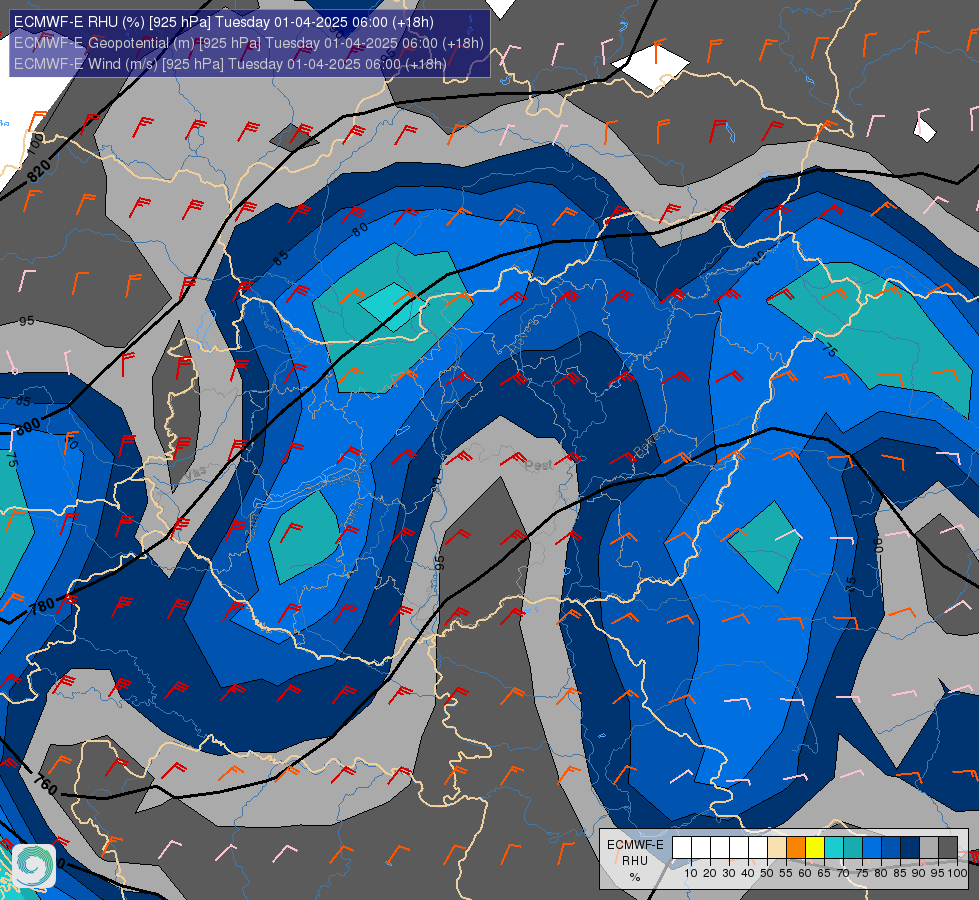Click the Pest map label
Screen dimensions: 979x900
coord(539,465)
